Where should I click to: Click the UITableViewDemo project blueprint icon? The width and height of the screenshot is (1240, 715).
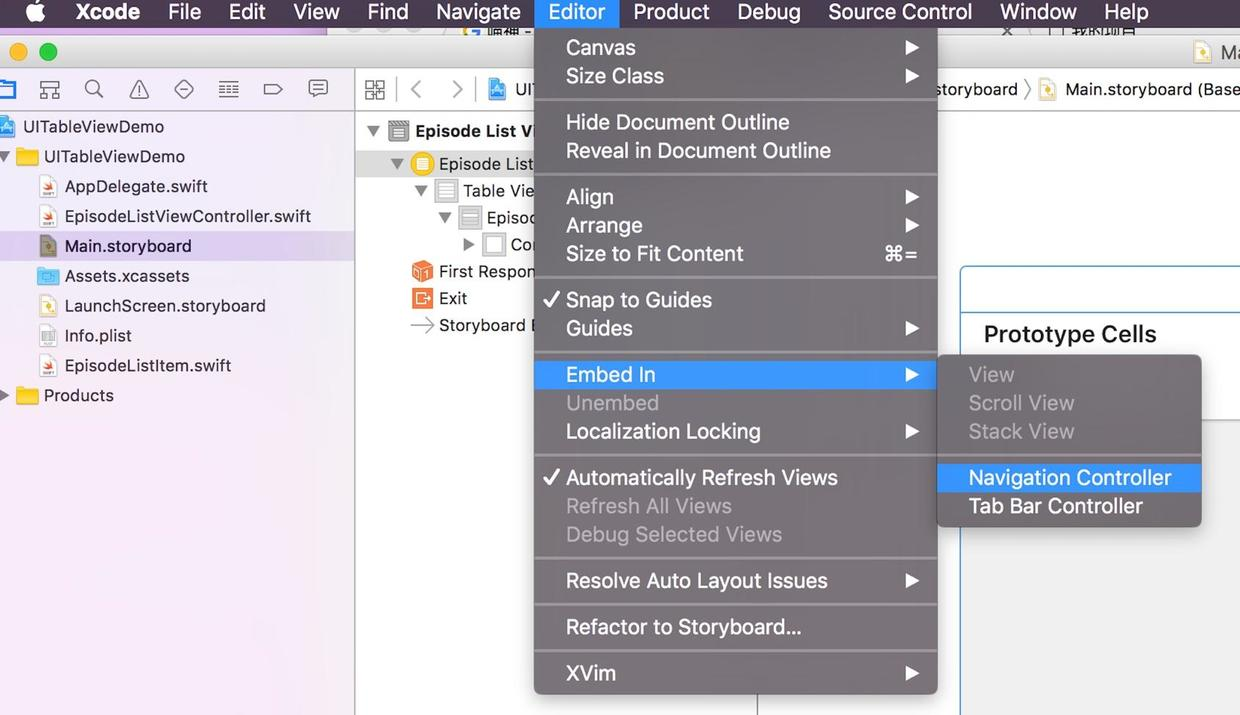pos(8,127)
